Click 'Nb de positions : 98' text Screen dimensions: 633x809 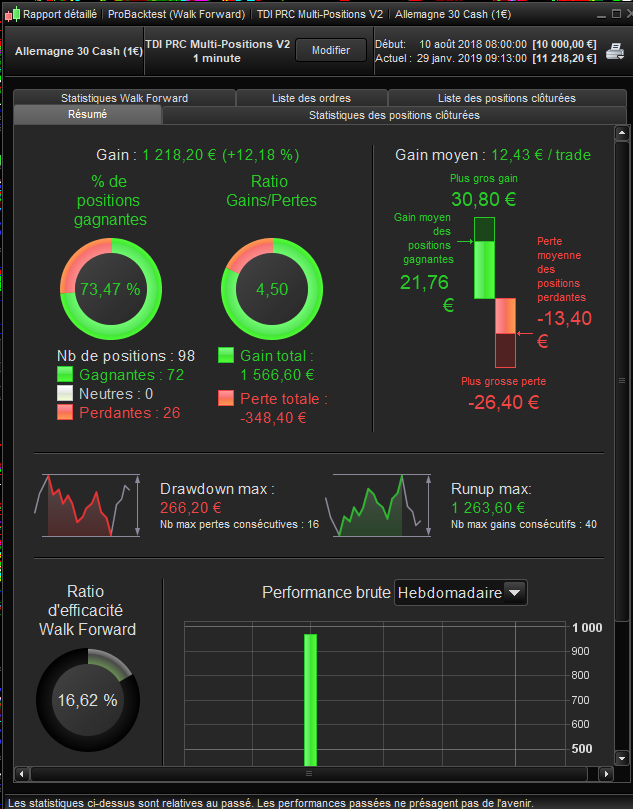[x=126, y=355]
